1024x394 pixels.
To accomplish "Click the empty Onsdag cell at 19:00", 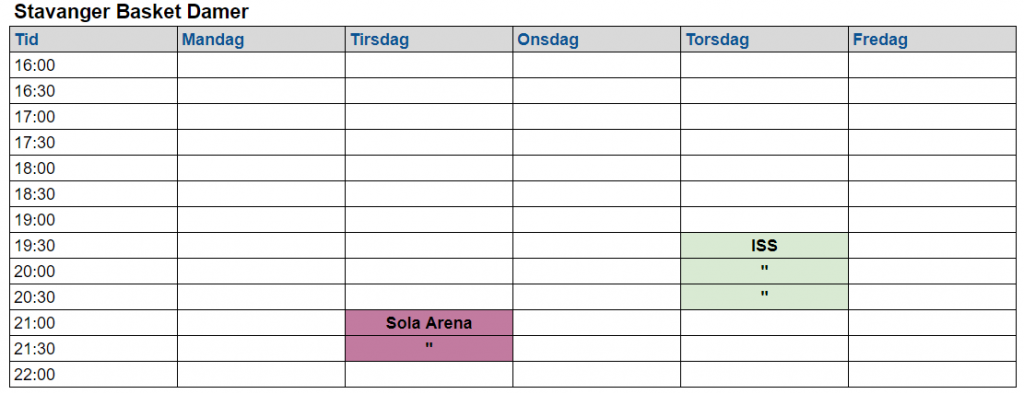I will pyautogui.click(x=597, y=220).
